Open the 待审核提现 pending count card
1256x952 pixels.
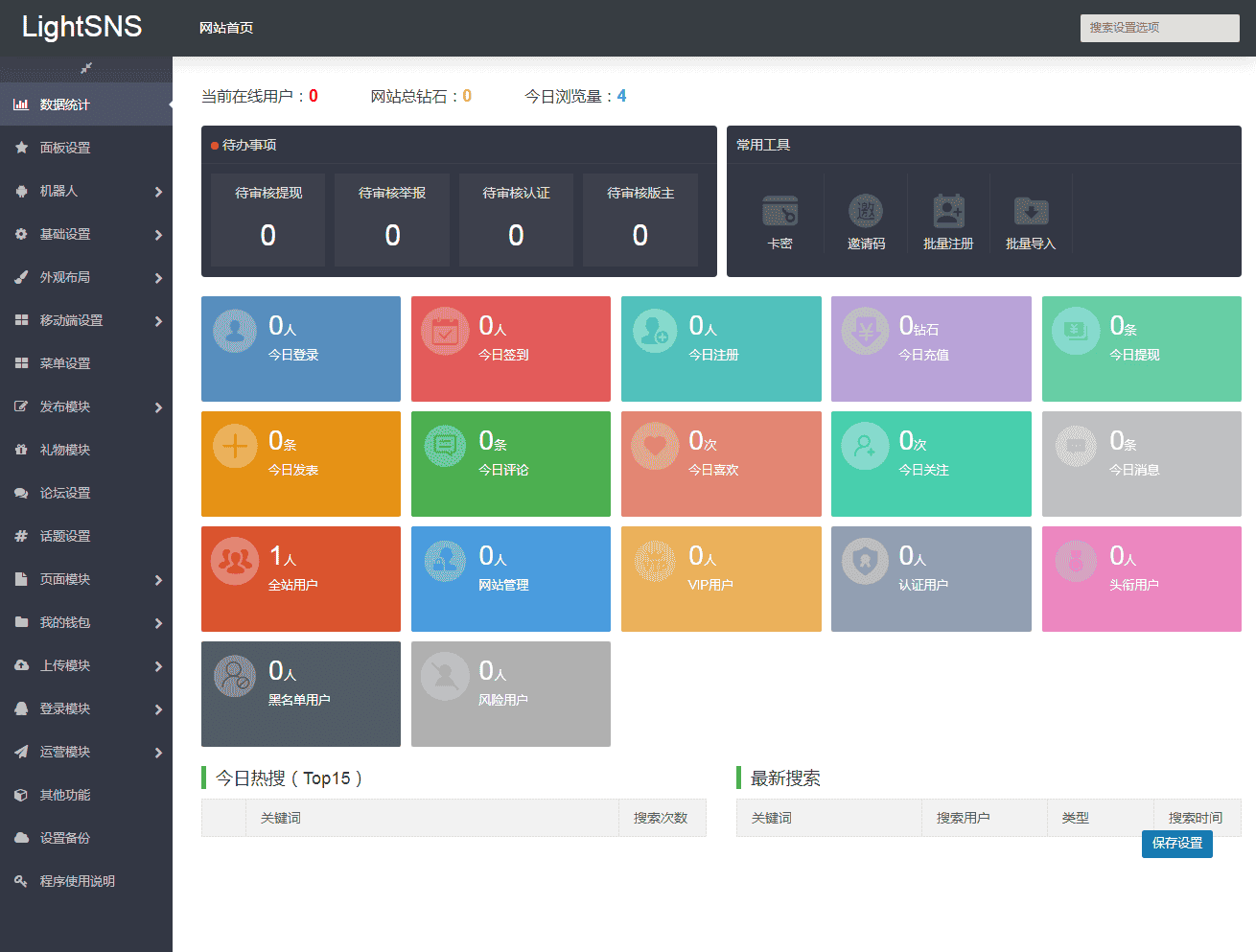pos(268,220)
